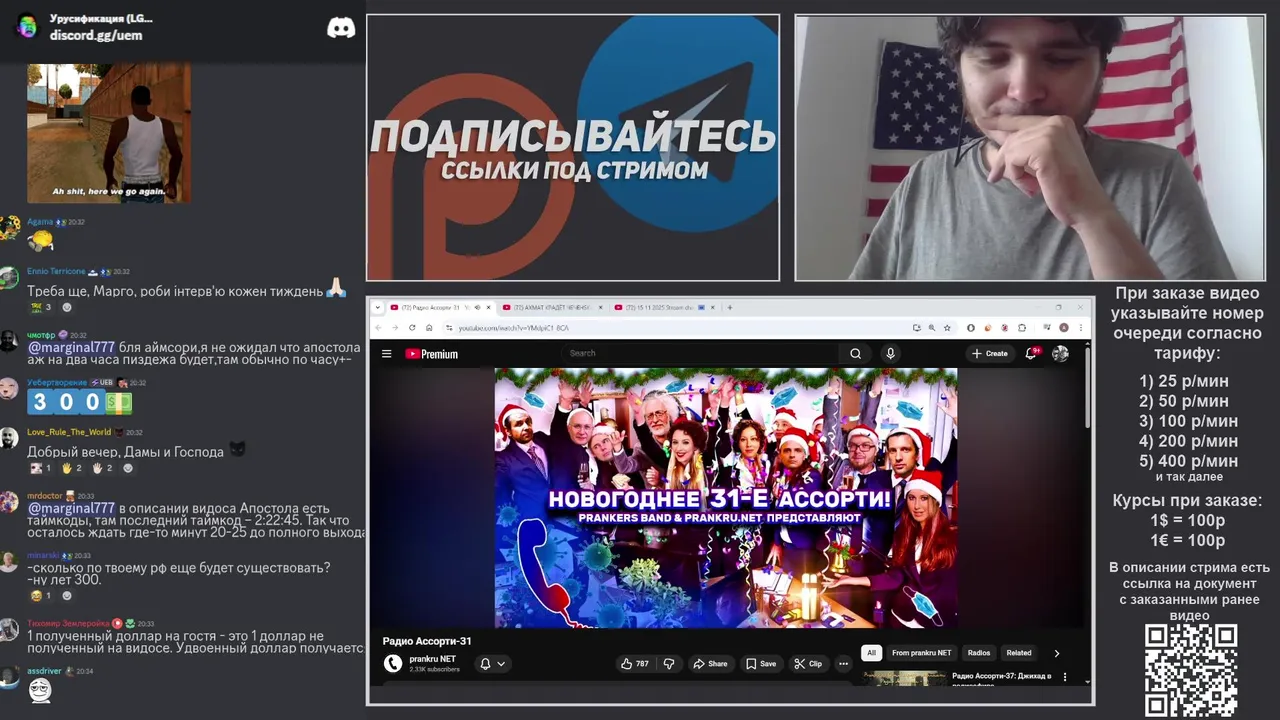
Task: Select the Radios filter chip
Action: (979, 653)
